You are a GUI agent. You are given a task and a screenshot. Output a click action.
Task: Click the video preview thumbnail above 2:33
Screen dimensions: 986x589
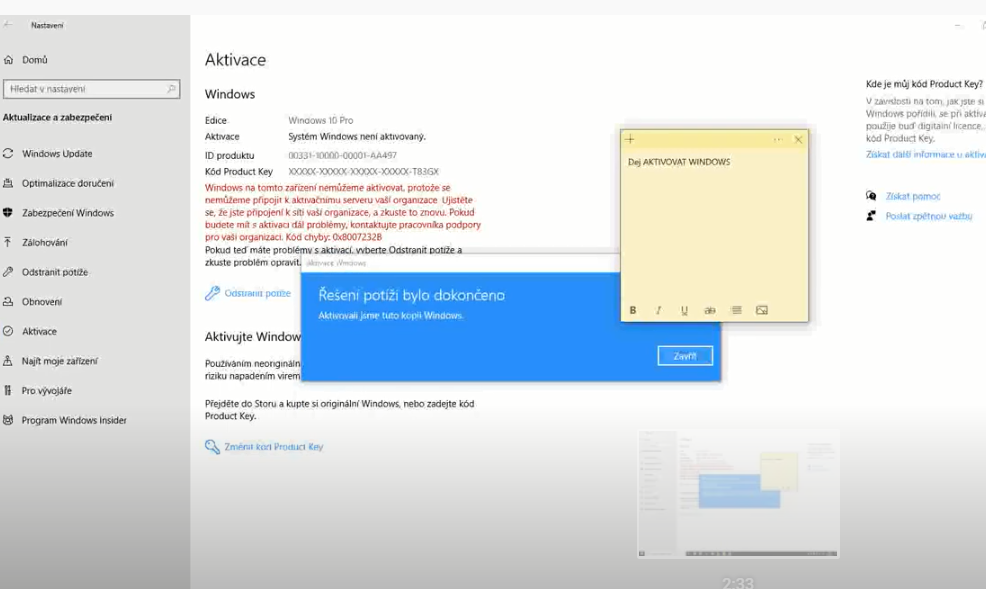coord(738,494)
